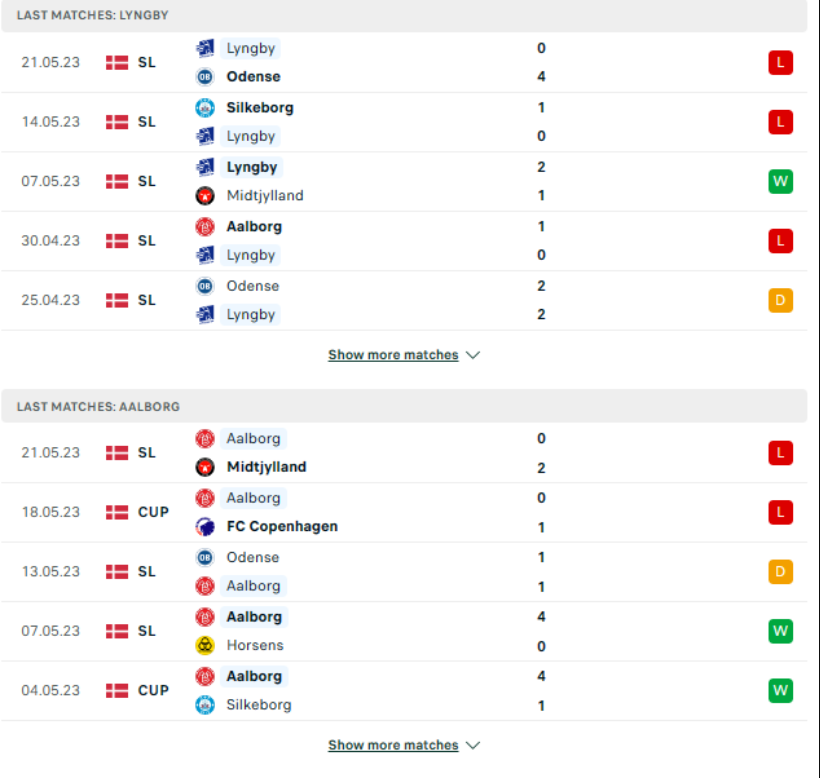Select the red L badge for Aalborg vs Midtjylland
The height and width of the screenshot is (778, 820).
pyautogui.click(x=780, y=452)
